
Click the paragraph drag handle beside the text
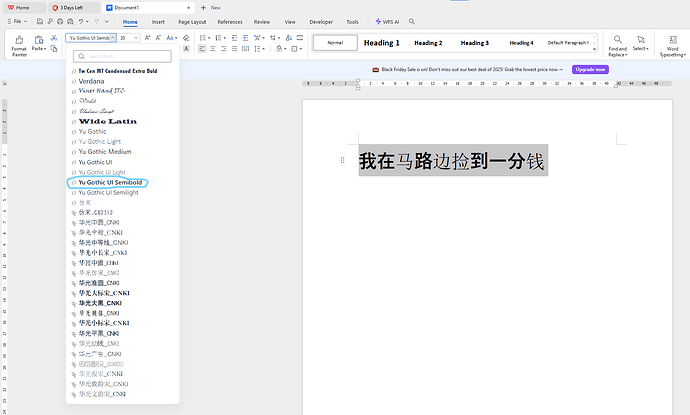point(342,160)
